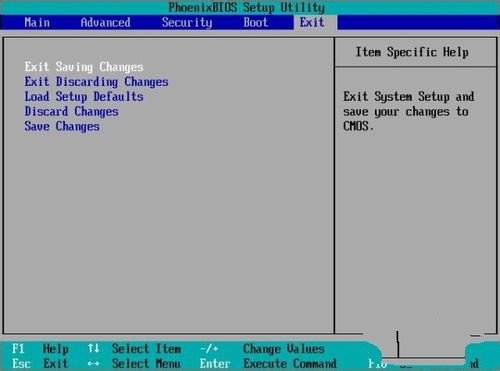Click the PhoenixBIOS Setup Utility title

click(x=246, y=7)
